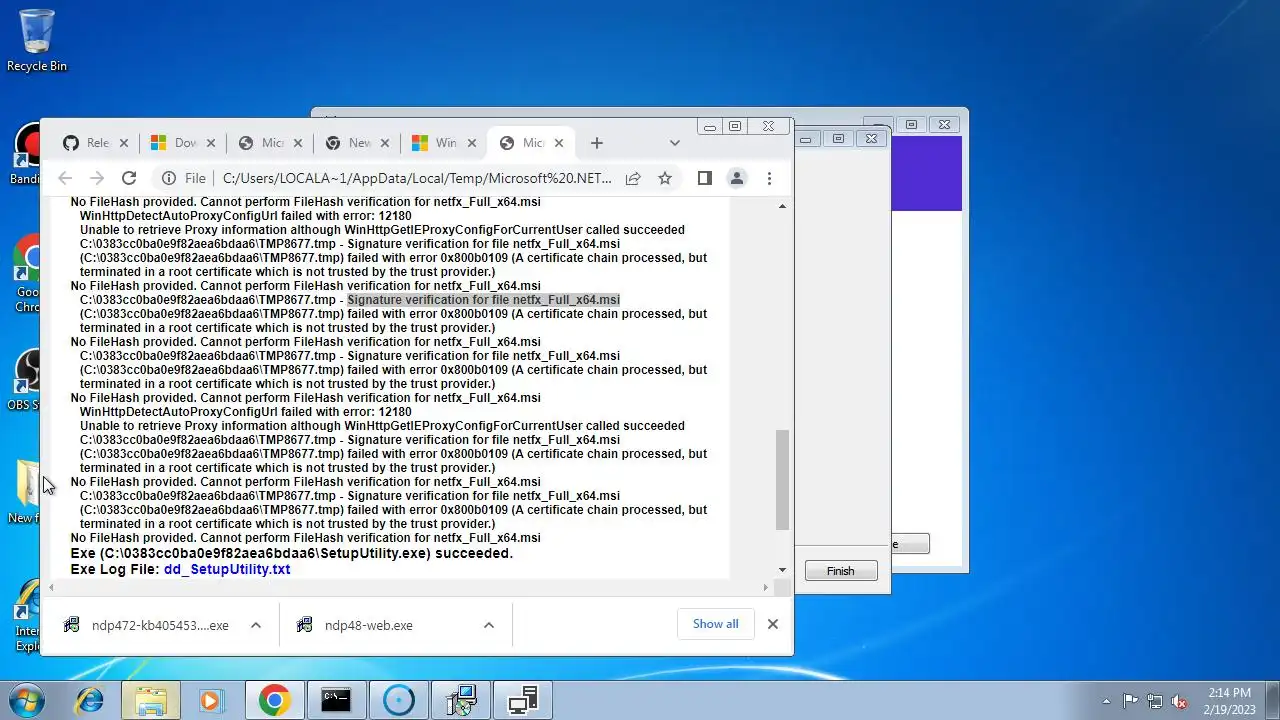Open Command Prompt from taskbar

(x=336, y=700)
